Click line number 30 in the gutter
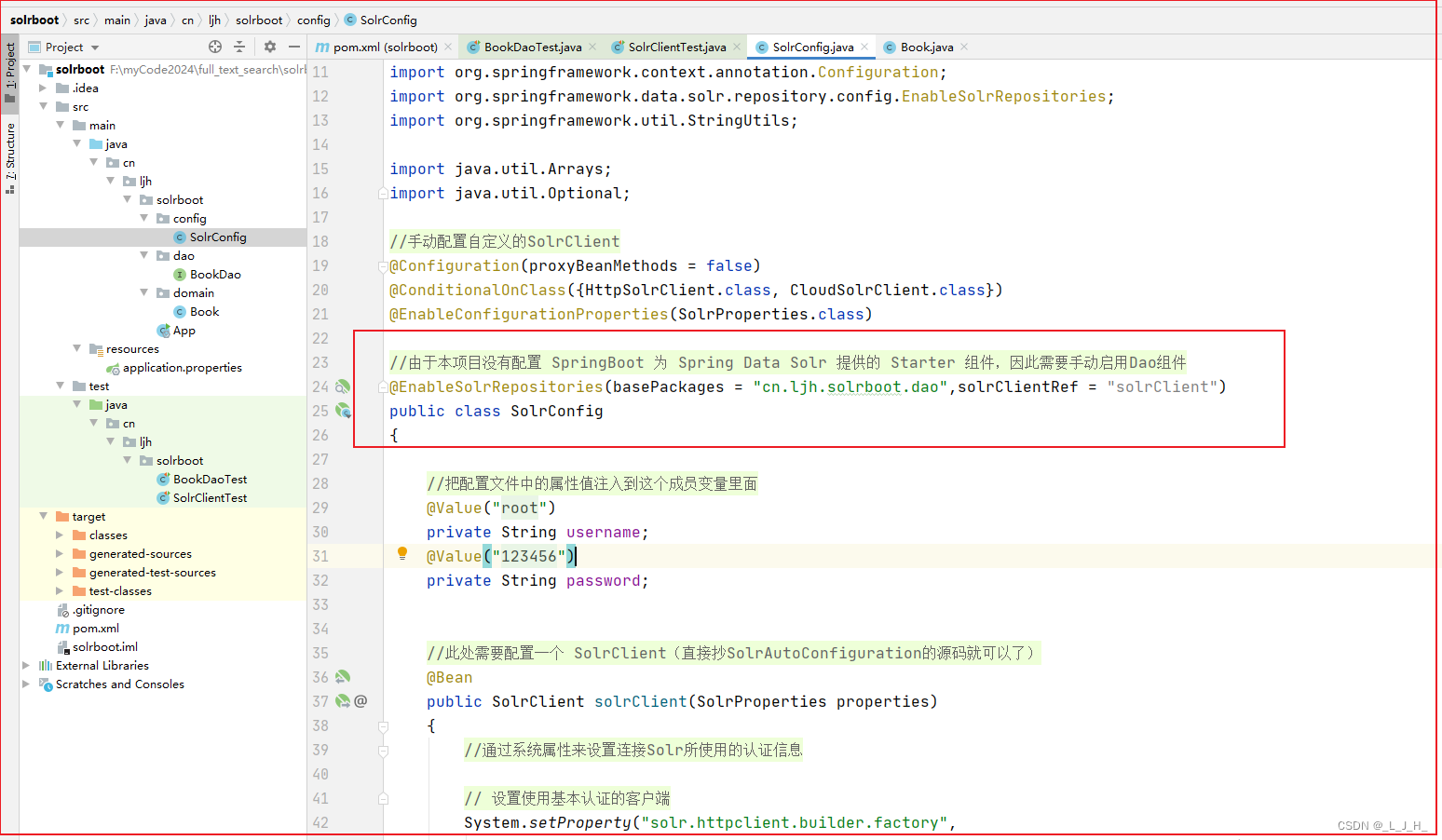 pyautogui.click(x=320, y=532)
